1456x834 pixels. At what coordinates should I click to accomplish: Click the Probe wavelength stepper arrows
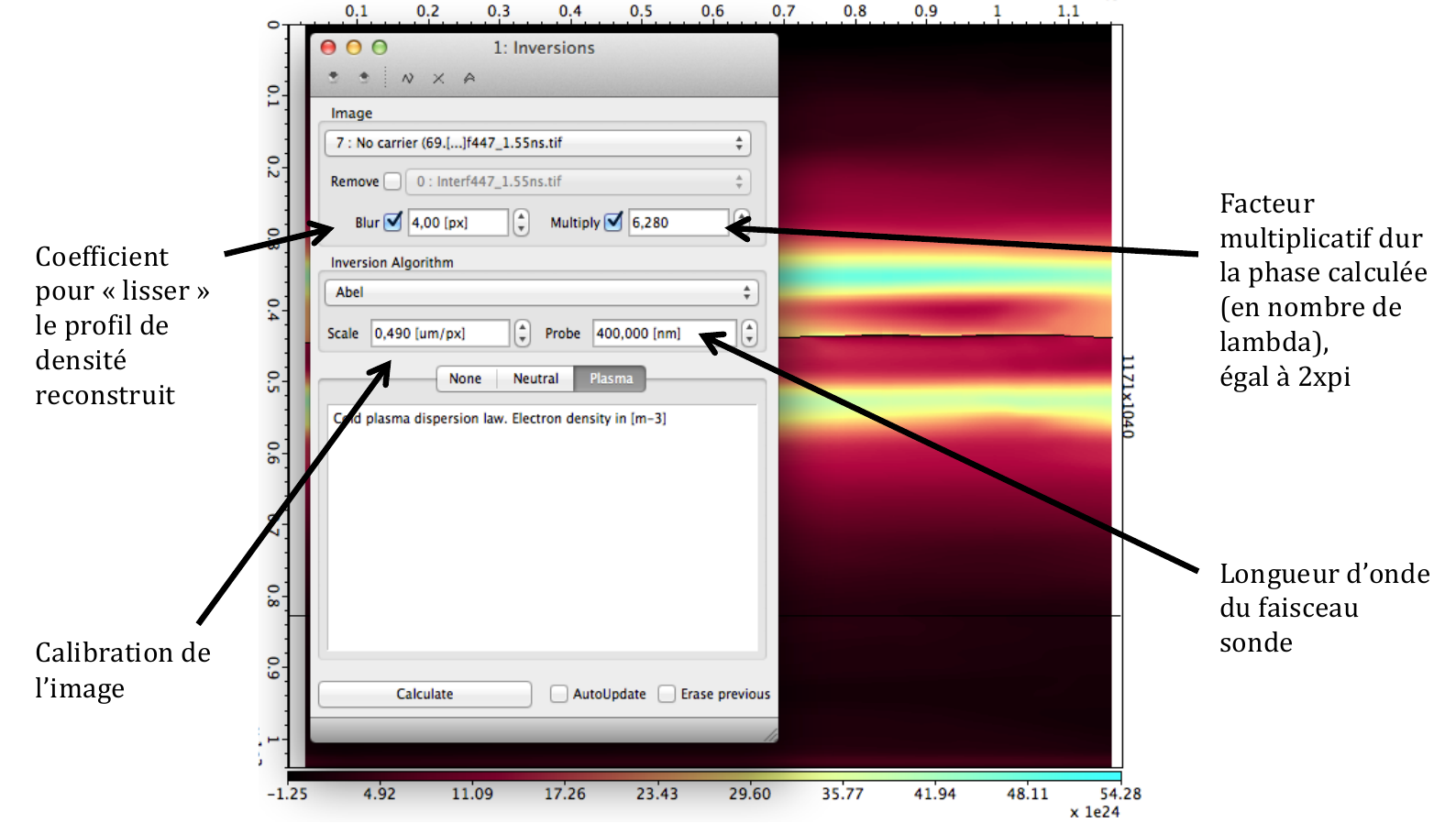click(749, 333)
